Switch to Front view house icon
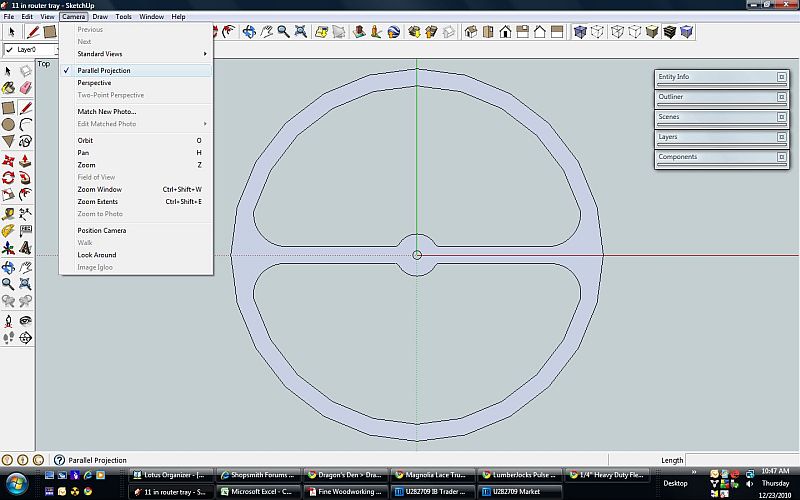Image resolution: width=800 pixels, height=500 pixels. click(505, 32)
